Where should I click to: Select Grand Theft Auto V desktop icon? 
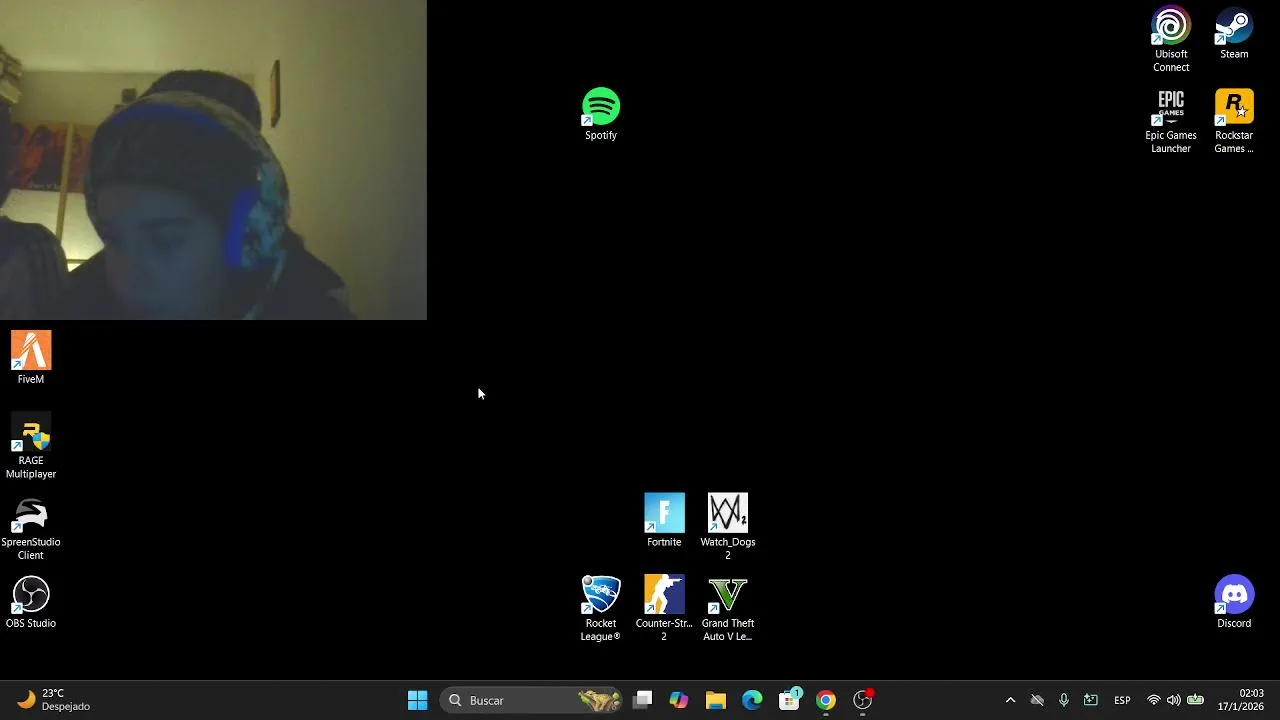pyautogui.click(x=728, y=608)
